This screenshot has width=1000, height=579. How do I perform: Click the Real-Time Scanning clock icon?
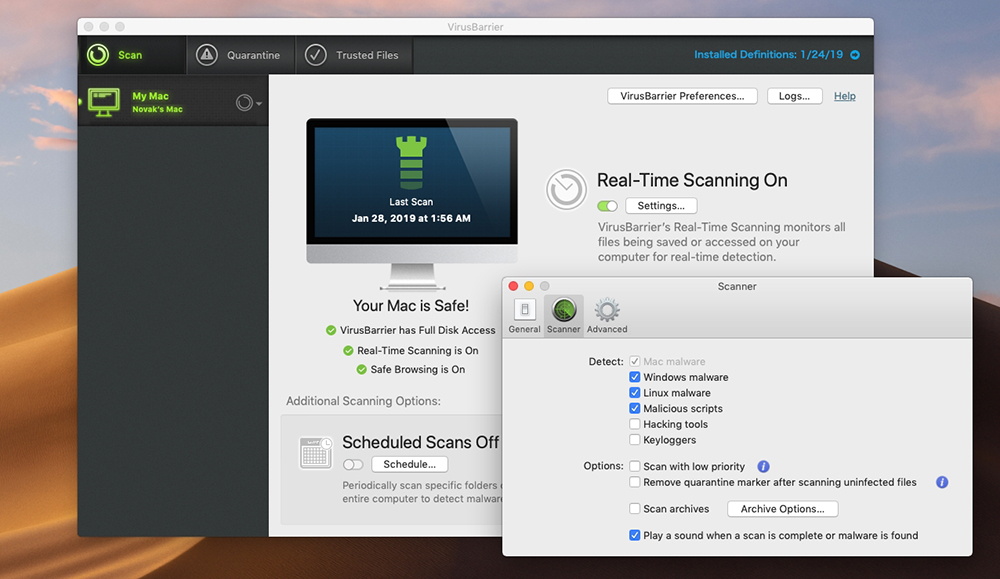pyautogui.click(x=566, y=189)
